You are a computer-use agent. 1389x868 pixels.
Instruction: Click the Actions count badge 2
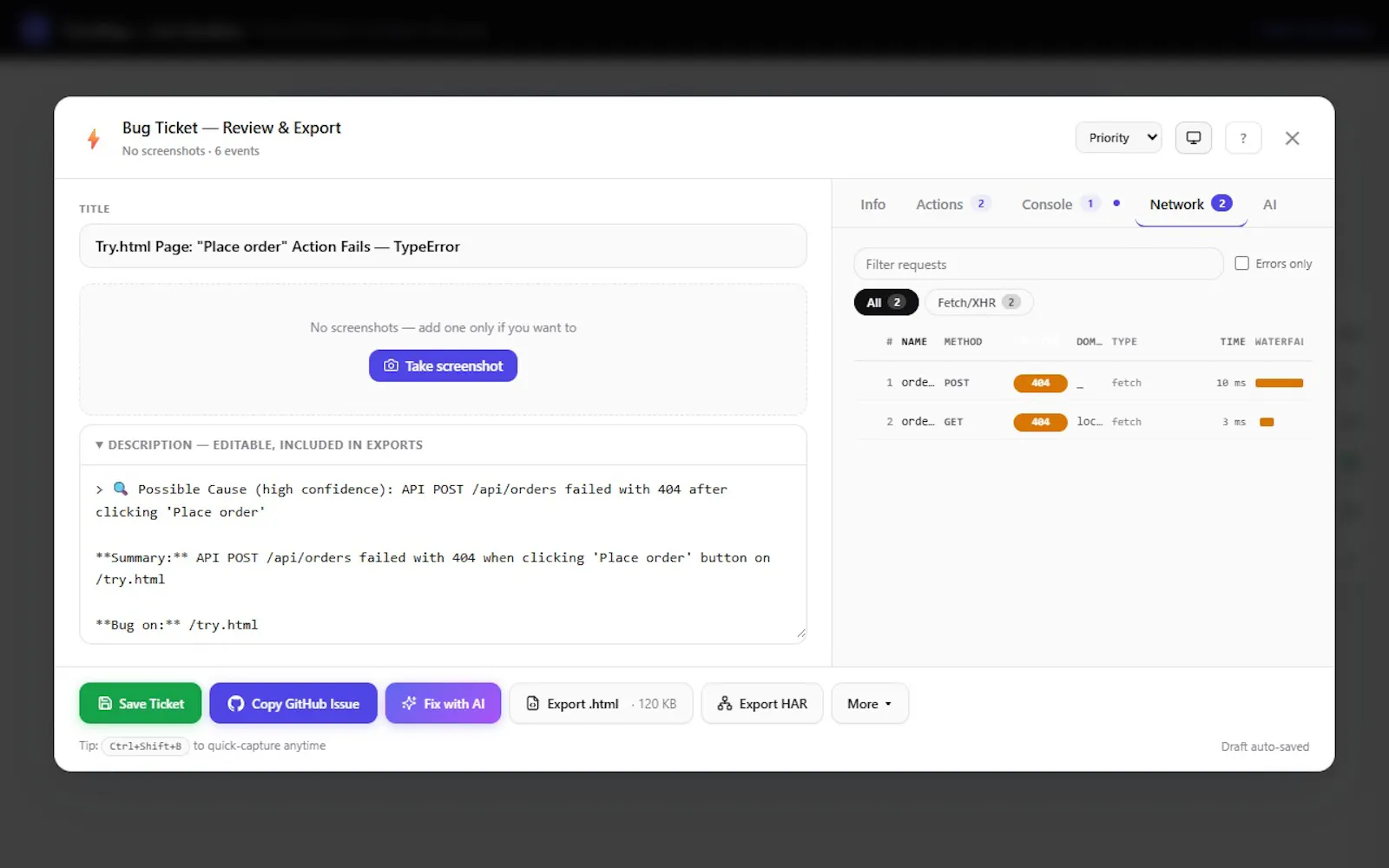coord(981,203)
